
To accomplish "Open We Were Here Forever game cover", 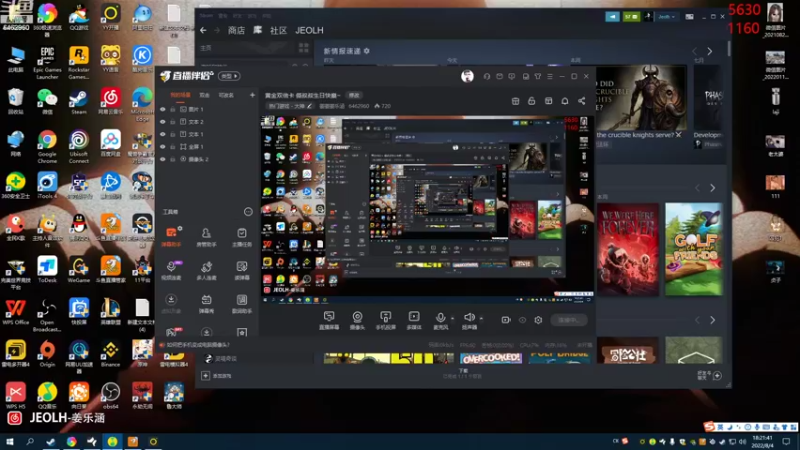I will 628,249.
